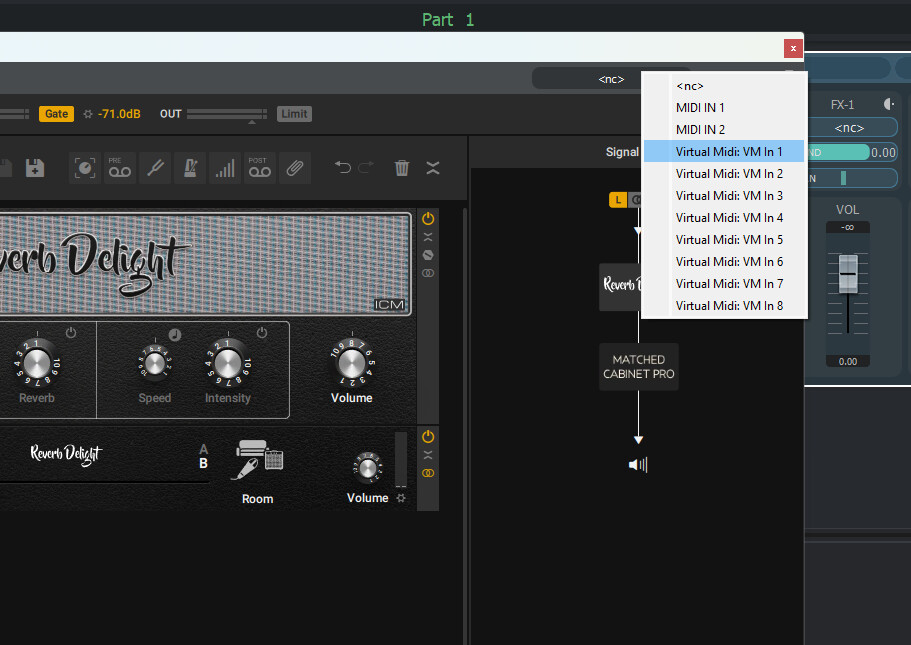Click the FX-1 VOL fader handle
The height and width of the screenshot is (645, 911).
pyautogui.click(x=848, y=274)
